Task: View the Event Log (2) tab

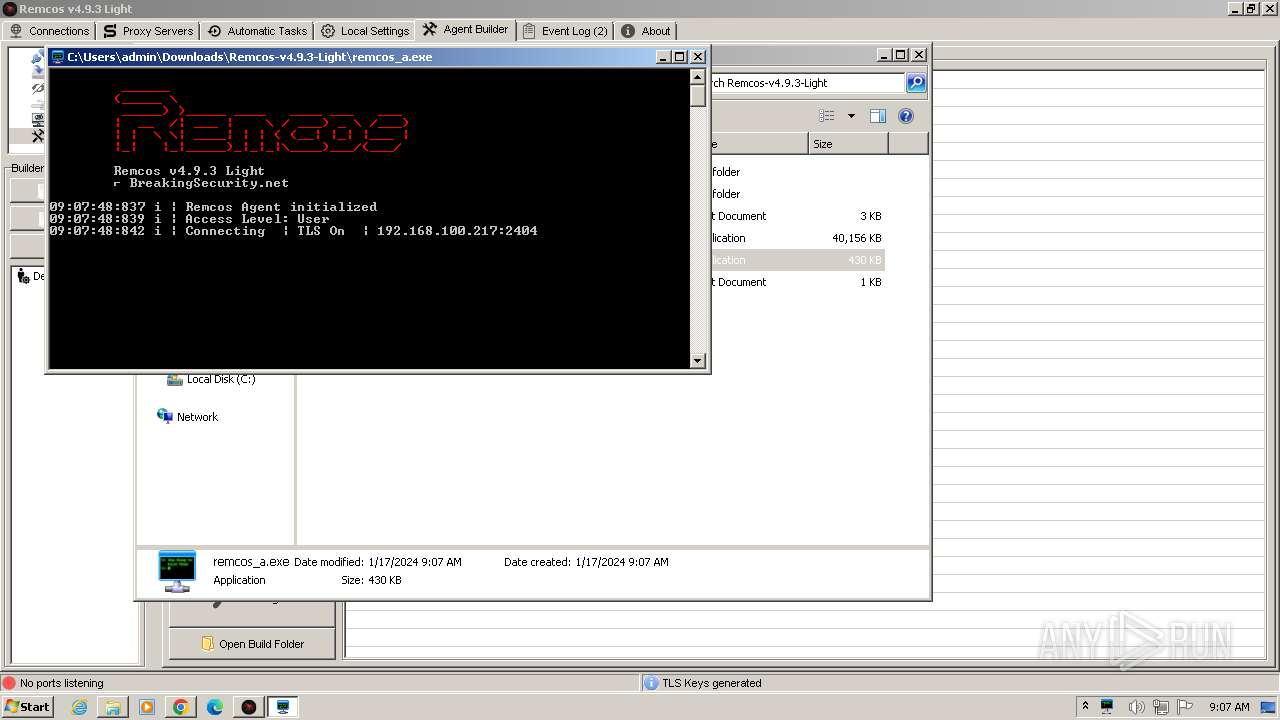Action: 565,31
